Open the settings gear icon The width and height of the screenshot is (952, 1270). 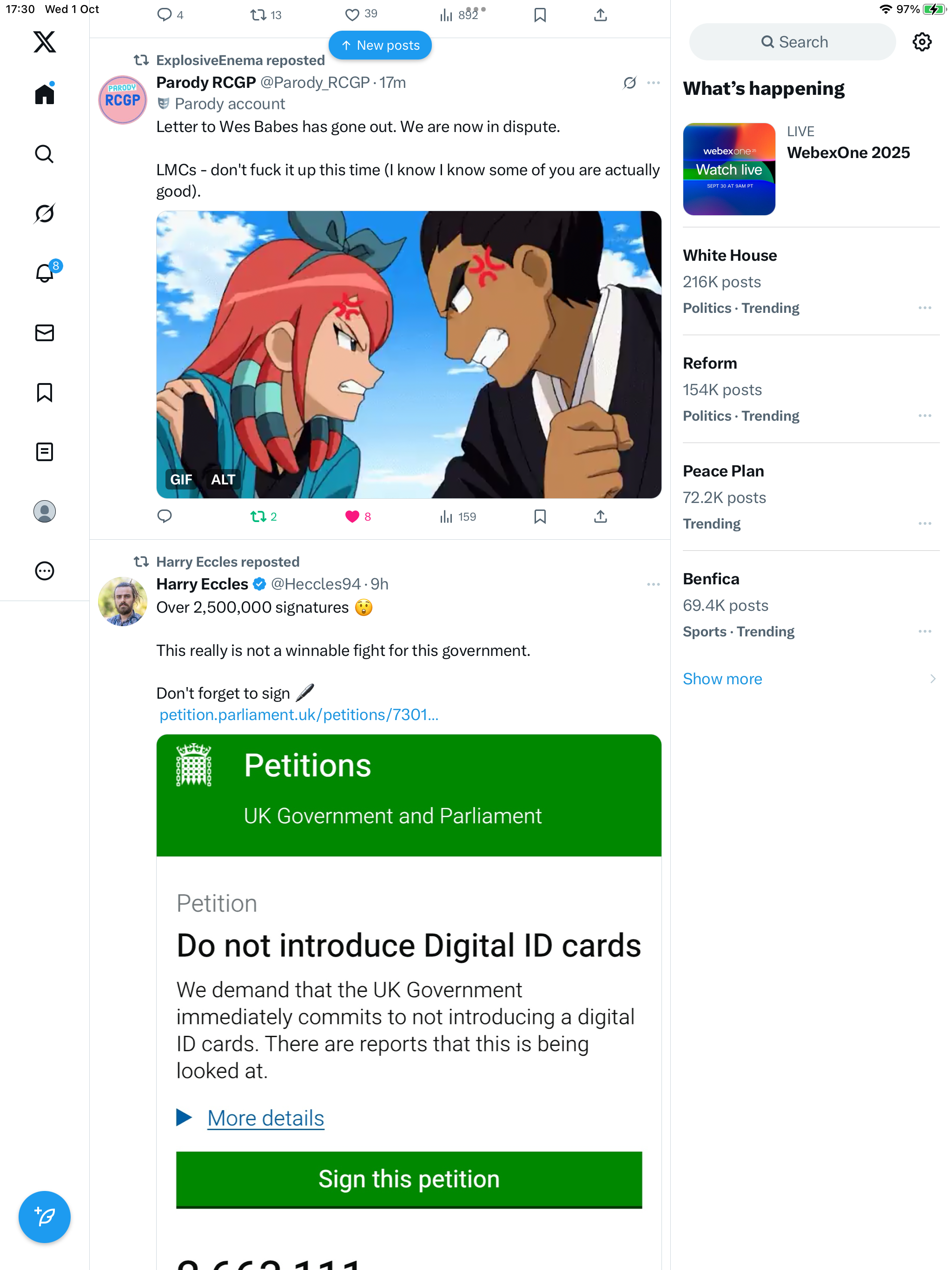tap(922, 42)
